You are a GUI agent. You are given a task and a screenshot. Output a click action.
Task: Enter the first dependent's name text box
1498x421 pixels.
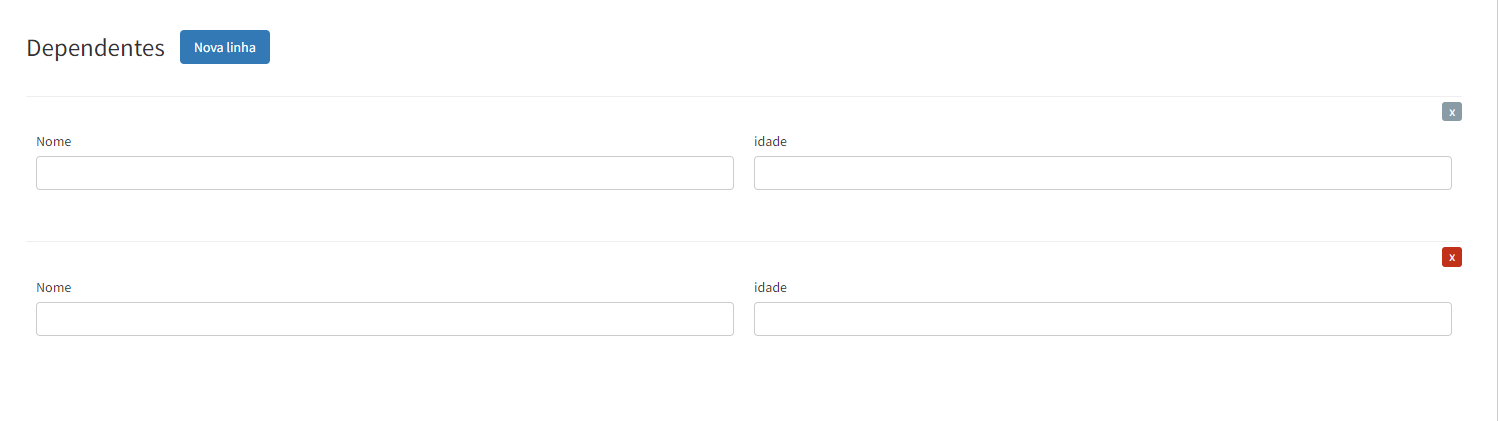click(385, 173)
